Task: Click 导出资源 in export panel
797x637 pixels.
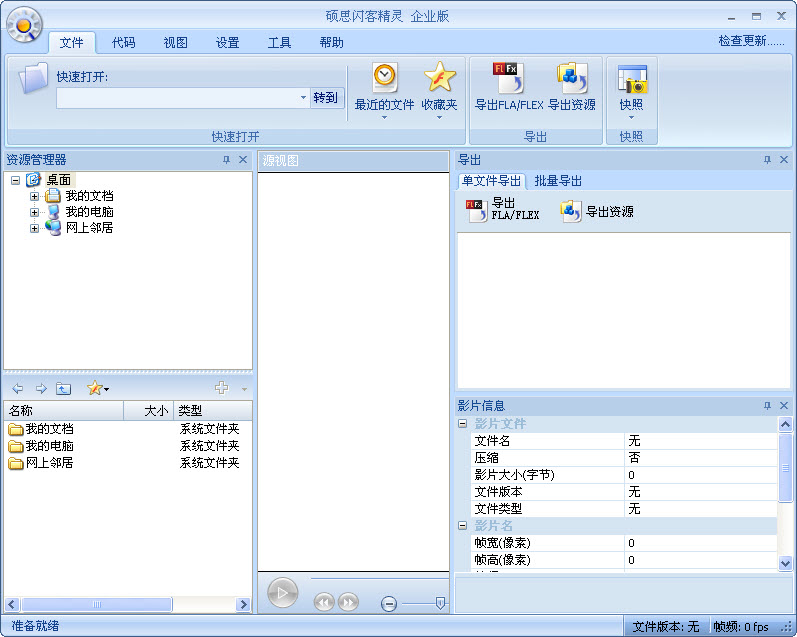Action: coord(597,211)
